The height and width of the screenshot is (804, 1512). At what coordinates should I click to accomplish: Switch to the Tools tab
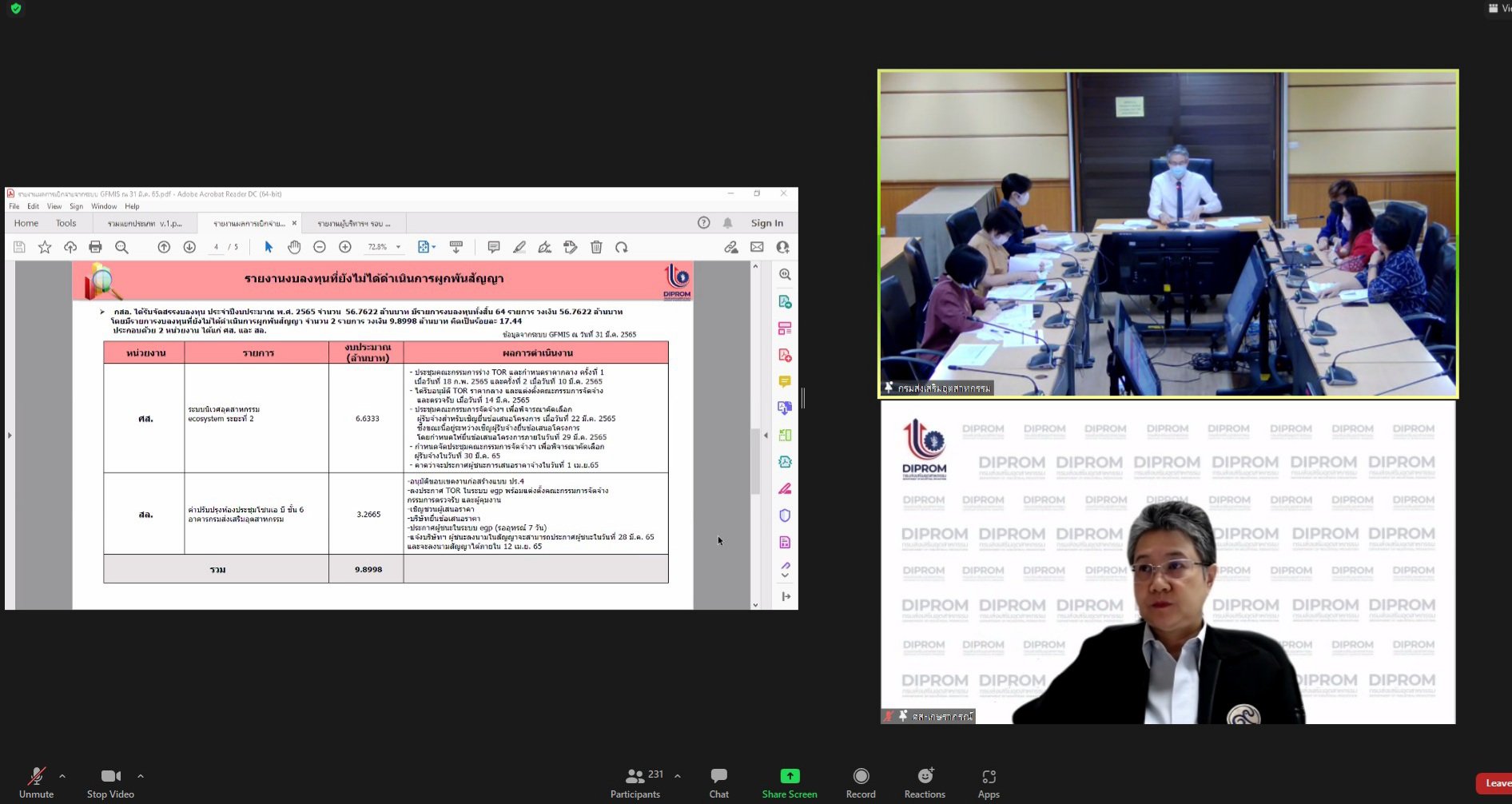(x=66, y=223)
